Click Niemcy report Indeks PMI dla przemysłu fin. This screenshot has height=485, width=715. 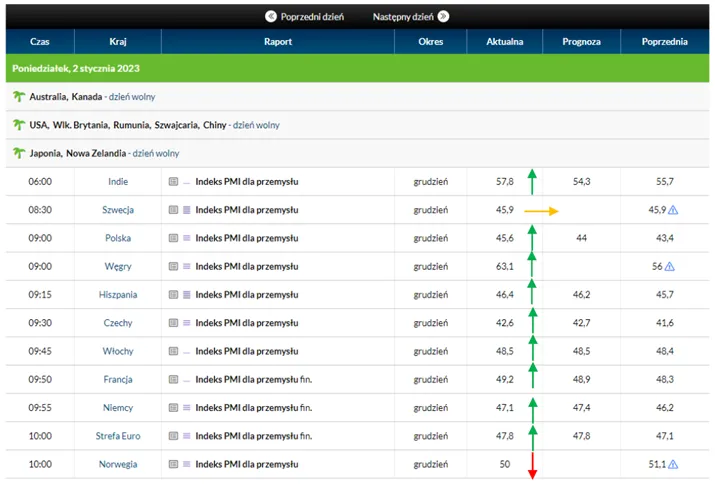254,408
